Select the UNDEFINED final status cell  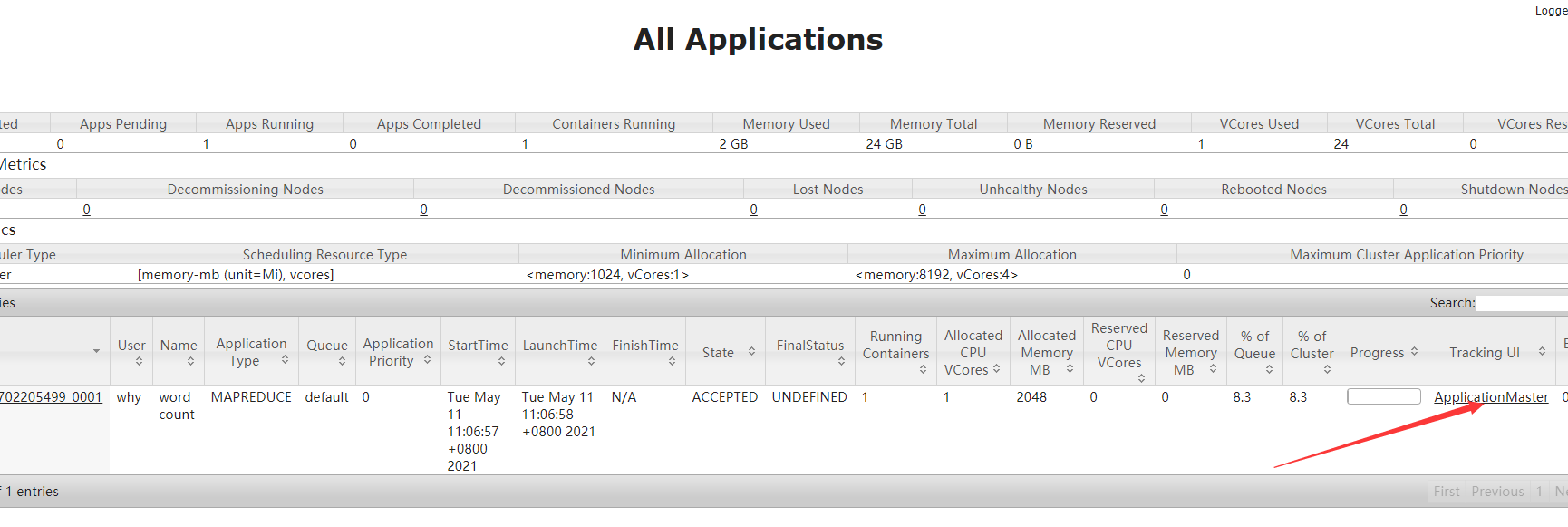coord(809,397)
